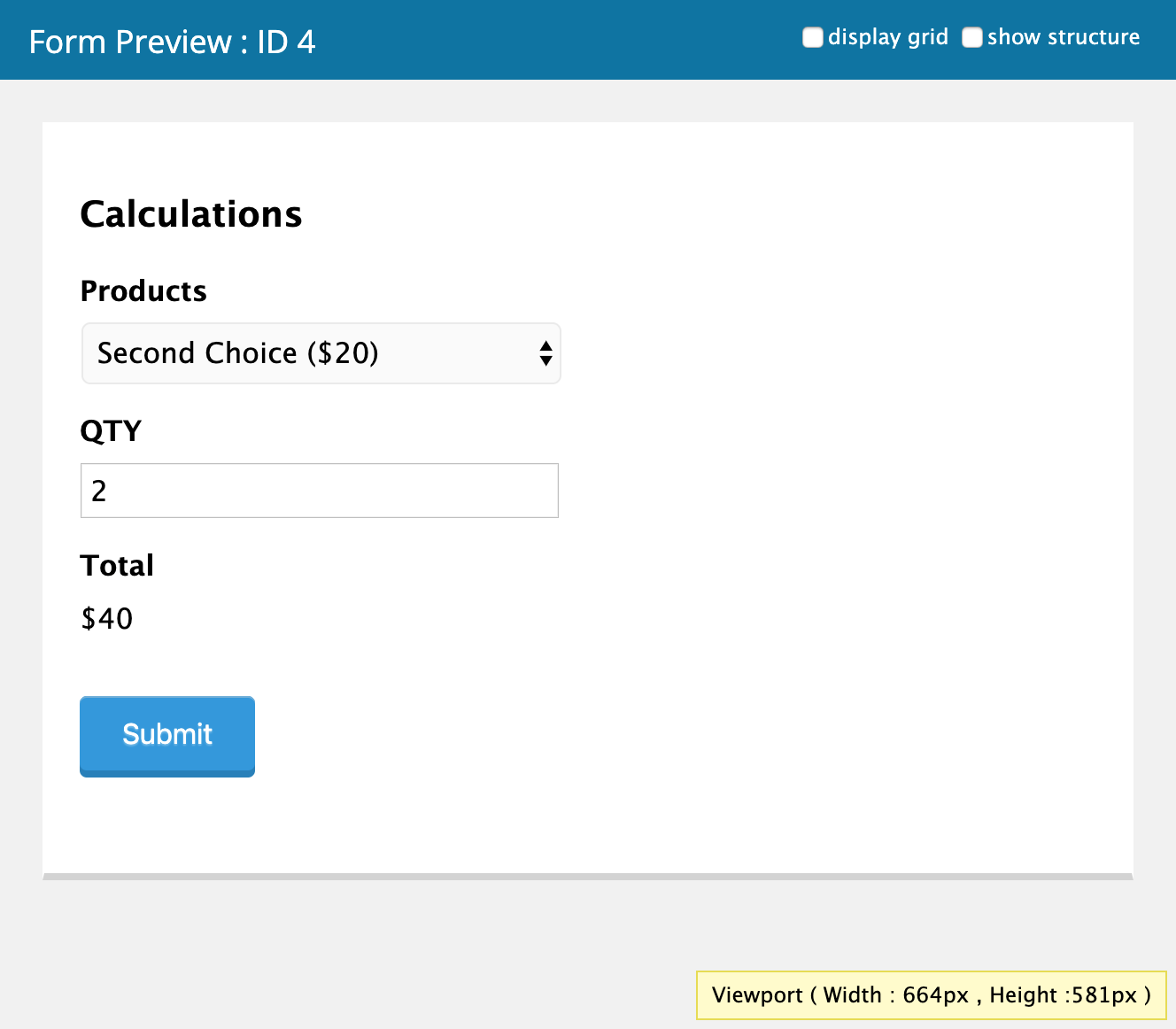
Task: Click the yellow Viewport size box
Action: coord(931,995)
